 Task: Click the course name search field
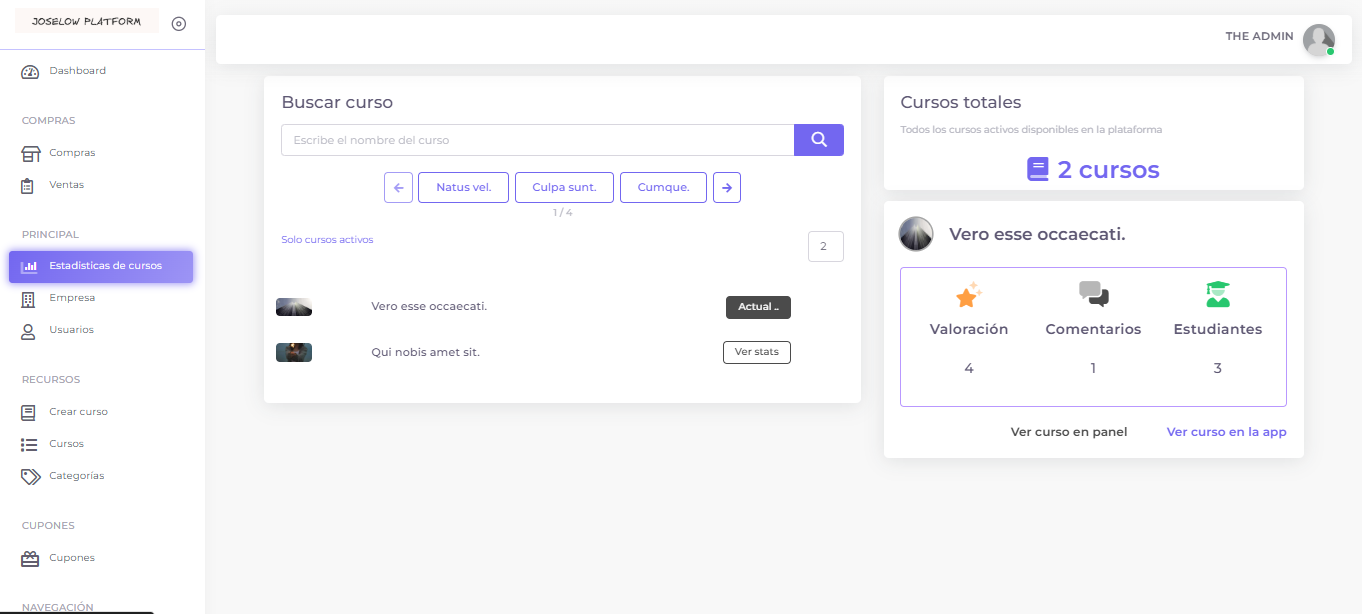point(537,140)
